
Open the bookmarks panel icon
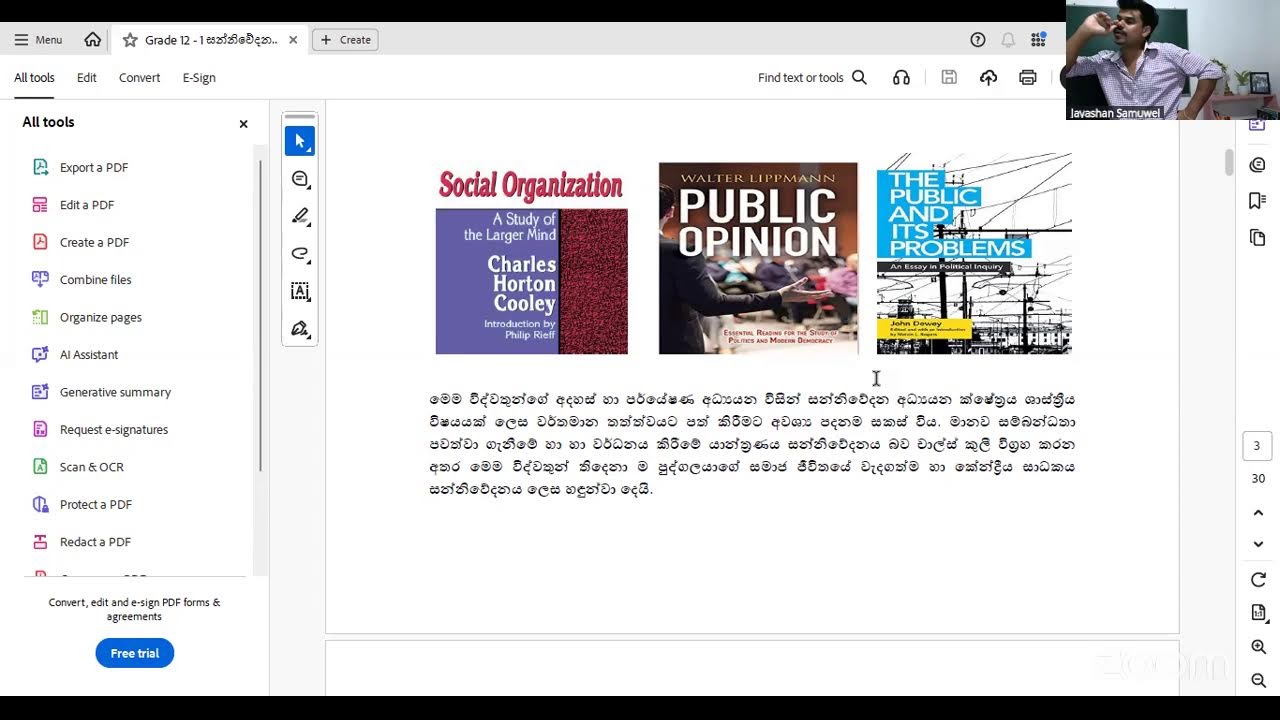[x=1258, y=201]
